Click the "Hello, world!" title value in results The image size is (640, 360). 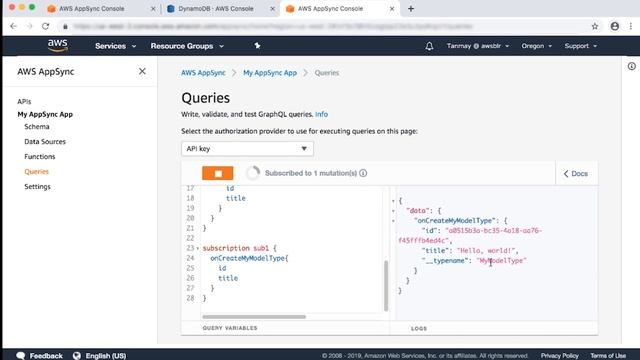coord(487,251)
